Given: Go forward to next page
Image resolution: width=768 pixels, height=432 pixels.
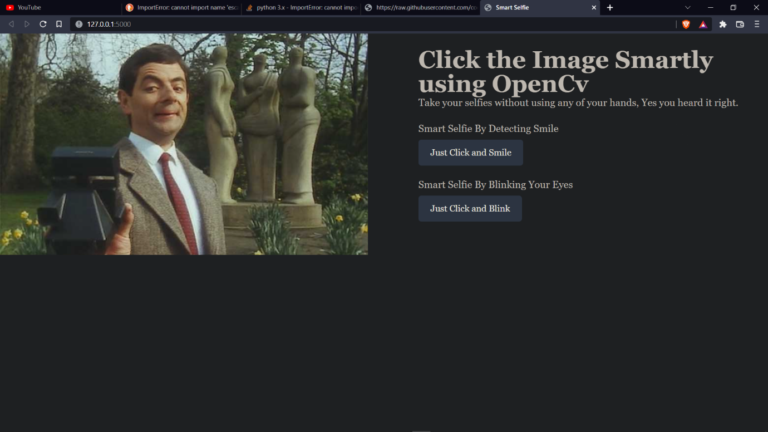Looking at the screenshot, I should point(27,24).
